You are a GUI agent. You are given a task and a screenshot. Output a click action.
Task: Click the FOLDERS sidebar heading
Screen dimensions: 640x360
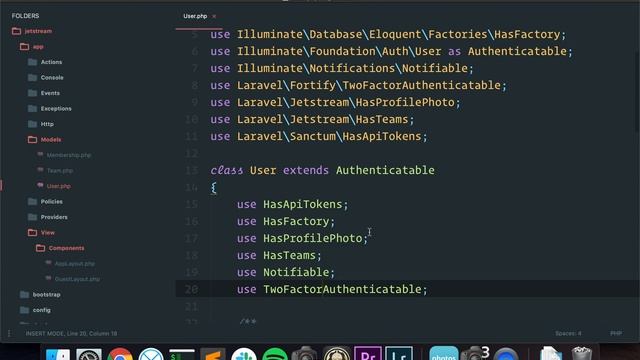click(x=25, y=16)
